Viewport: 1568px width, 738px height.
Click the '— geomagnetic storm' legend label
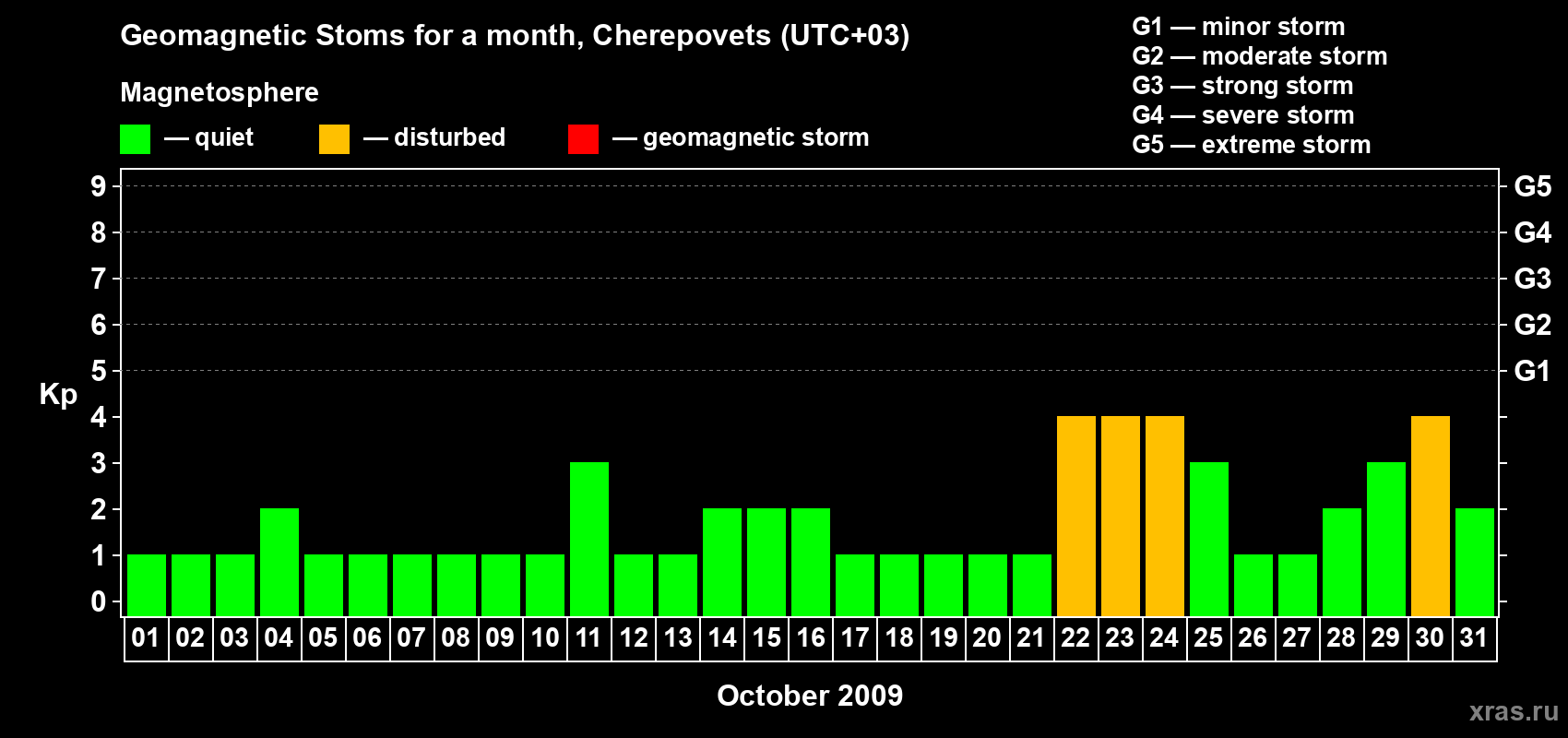pos(741,138)
